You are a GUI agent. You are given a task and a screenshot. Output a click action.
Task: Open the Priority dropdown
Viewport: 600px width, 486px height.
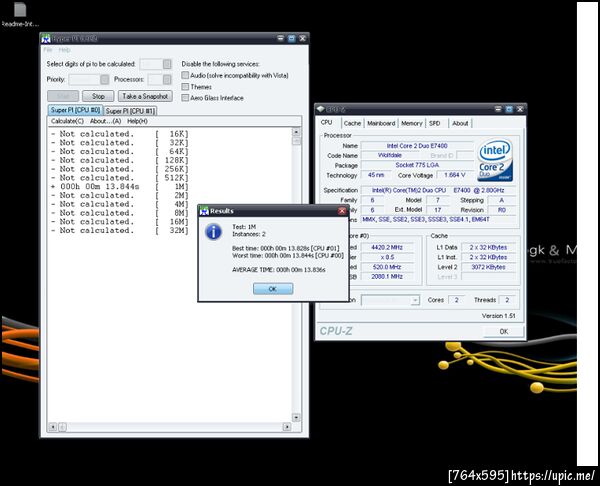104,79
